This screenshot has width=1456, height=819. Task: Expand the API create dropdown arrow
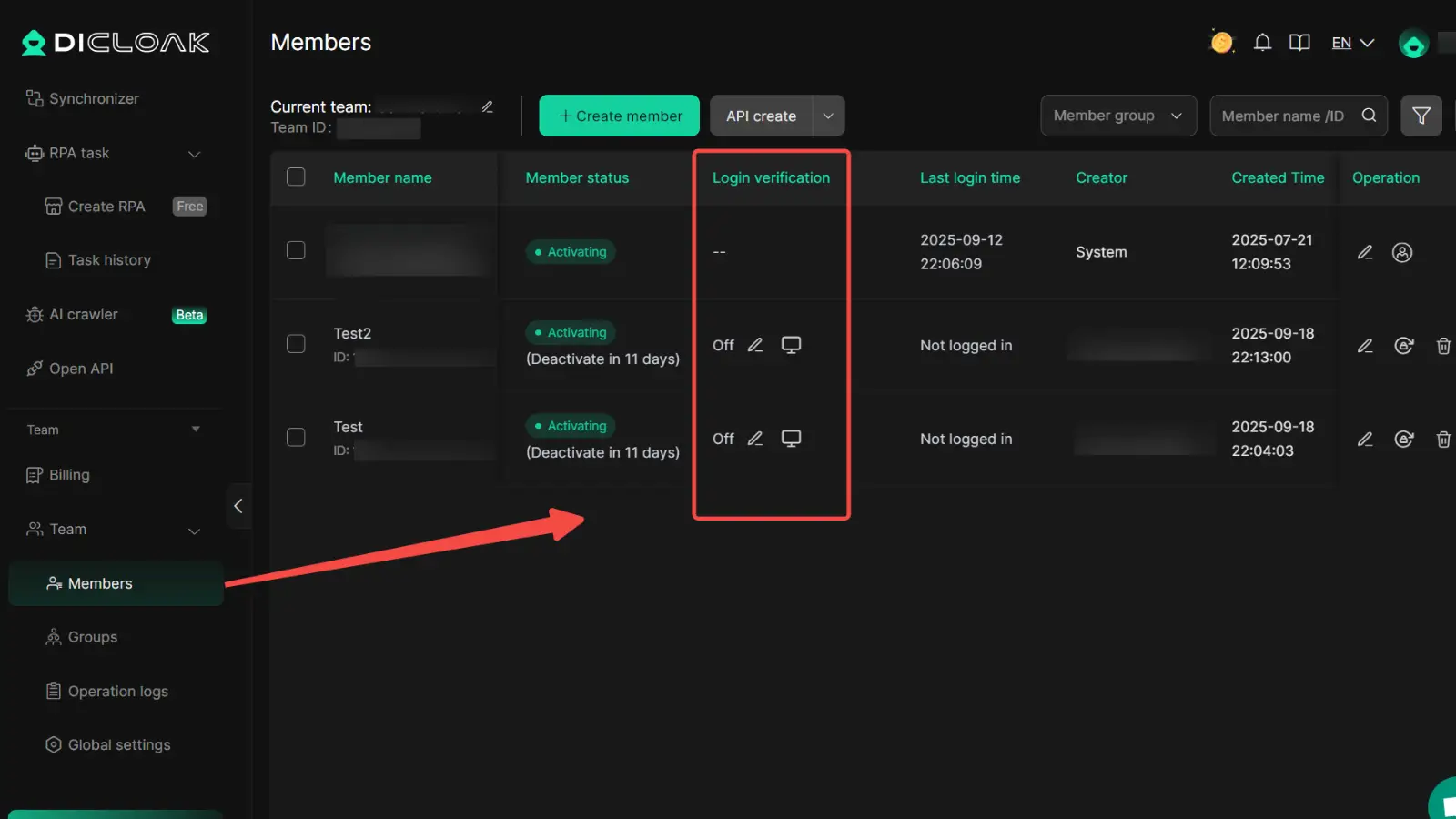click(828, 116)
